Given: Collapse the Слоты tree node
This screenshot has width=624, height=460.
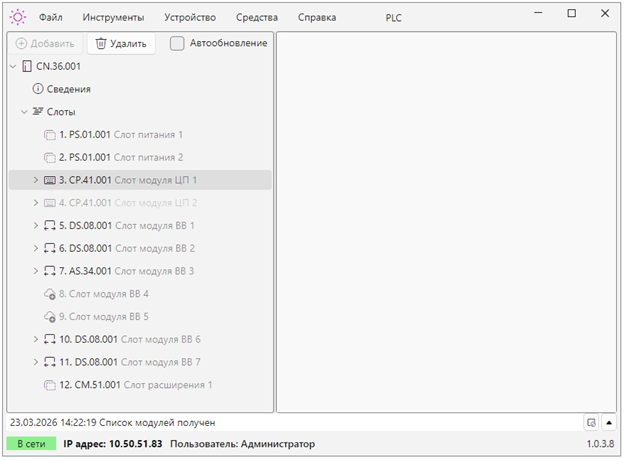Looking at the screenshot, I should (24, 112).
